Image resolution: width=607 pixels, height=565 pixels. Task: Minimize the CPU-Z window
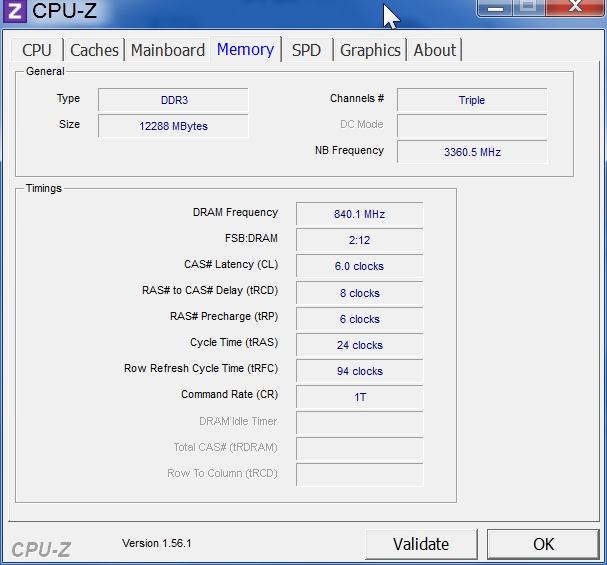[x=495, y=7]
